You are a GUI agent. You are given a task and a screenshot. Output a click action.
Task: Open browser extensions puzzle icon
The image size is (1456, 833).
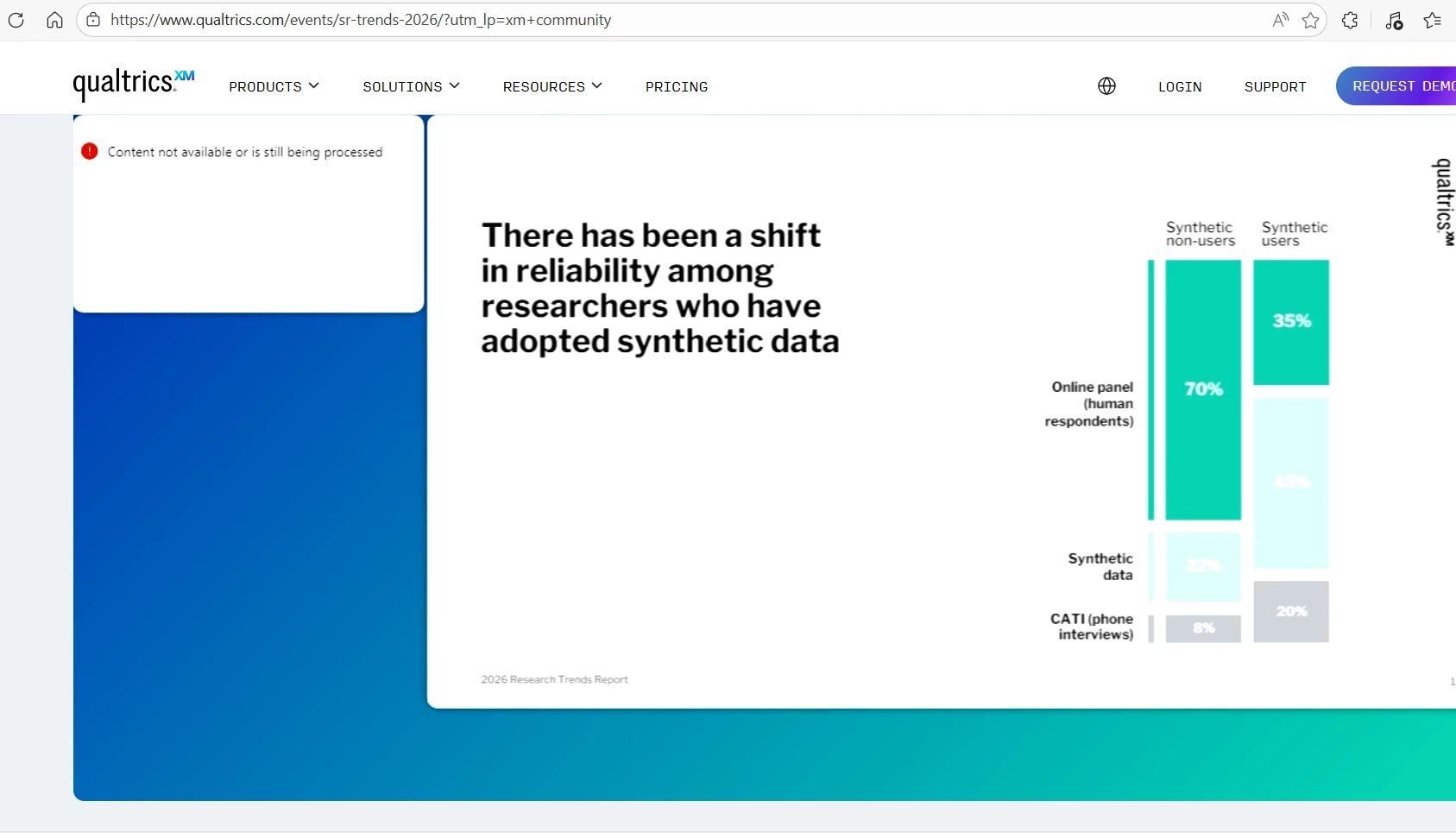pos(1351,20)
